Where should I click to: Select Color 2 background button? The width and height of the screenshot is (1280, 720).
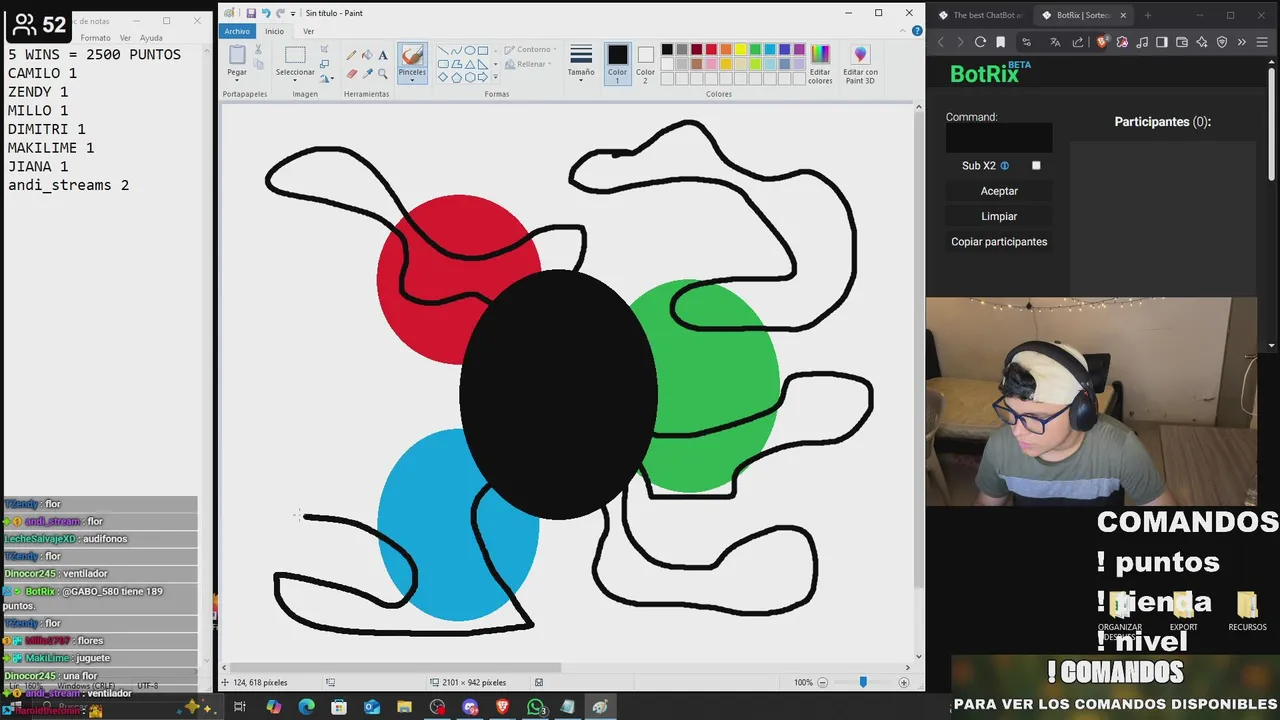(645, 62)
